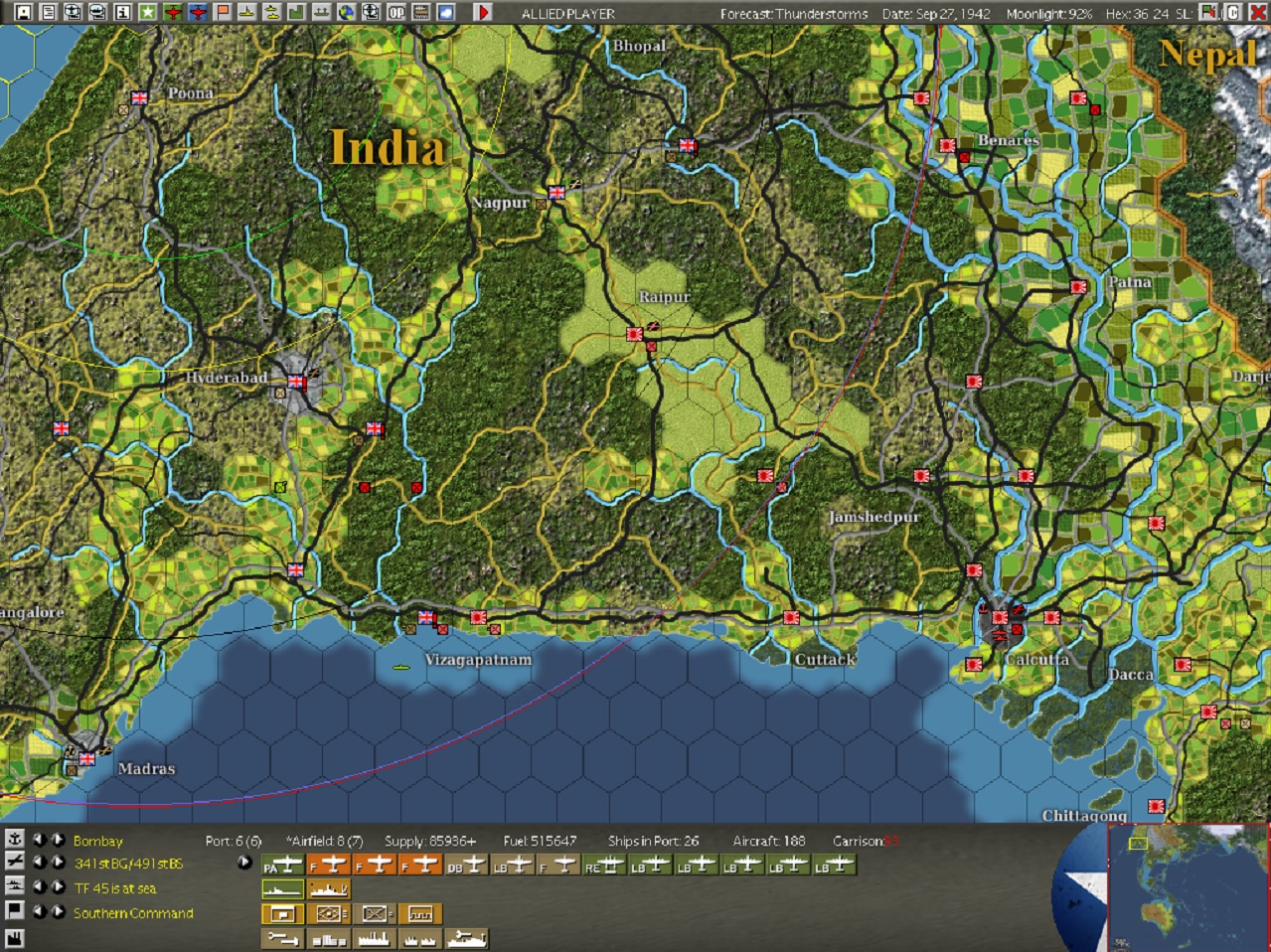
Task: Open the document list icon in top toolbar
Action: point(48,12)
